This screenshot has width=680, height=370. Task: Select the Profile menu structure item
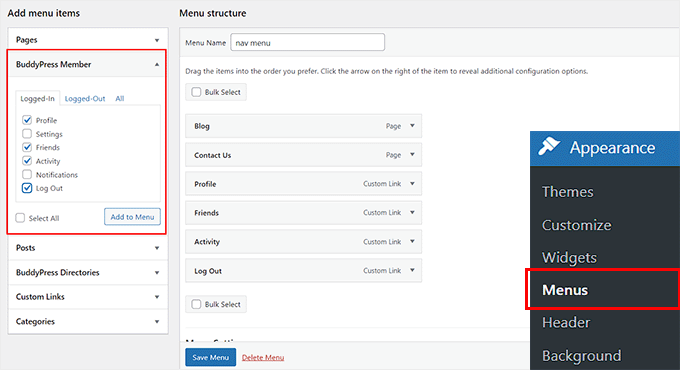[x=303, y=183]
